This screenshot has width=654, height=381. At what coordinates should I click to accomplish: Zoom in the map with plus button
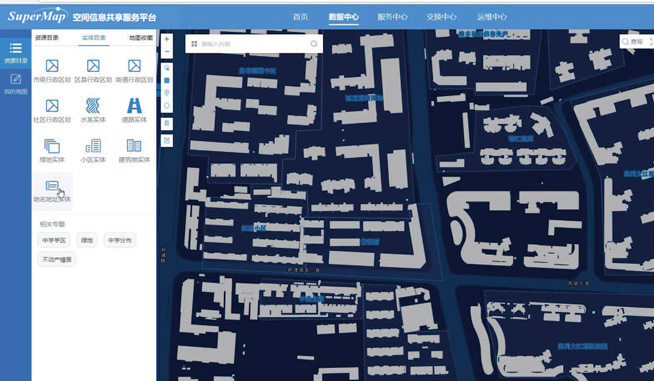pyautogui.click(x=167, y=39)
